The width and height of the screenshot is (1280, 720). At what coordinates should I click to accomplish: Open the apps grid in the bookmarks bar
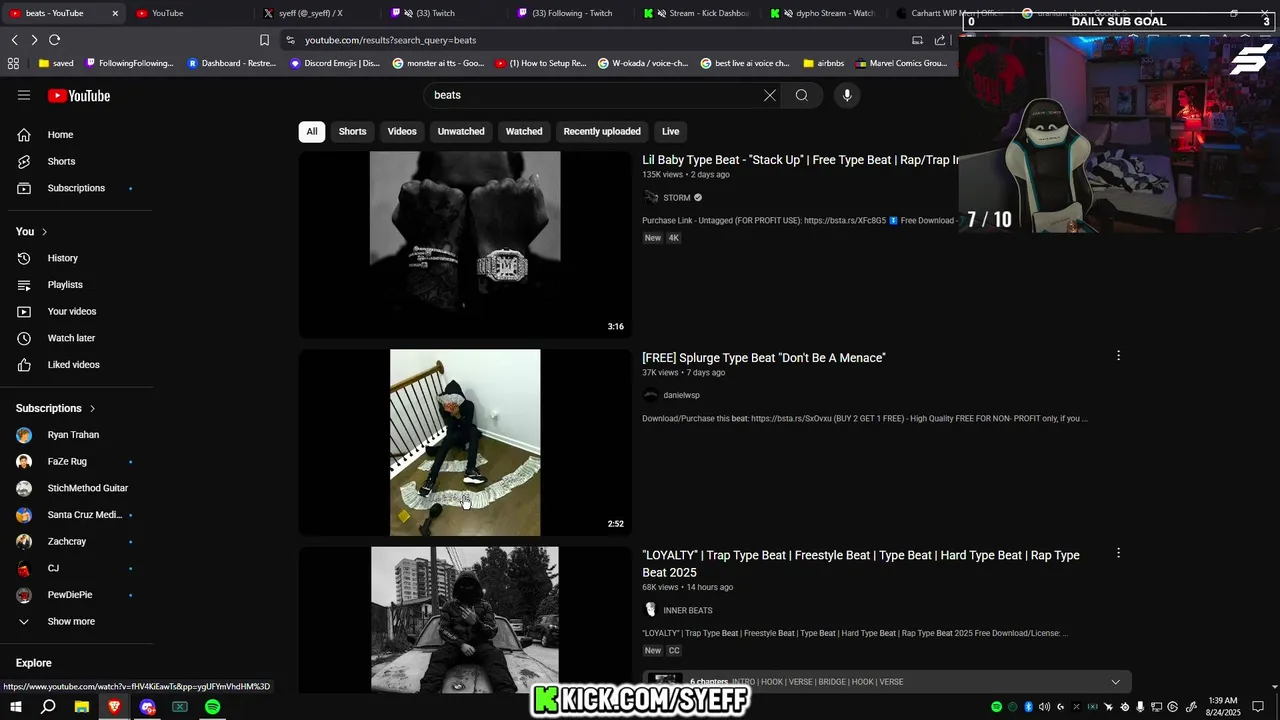(x=13, y=63)
